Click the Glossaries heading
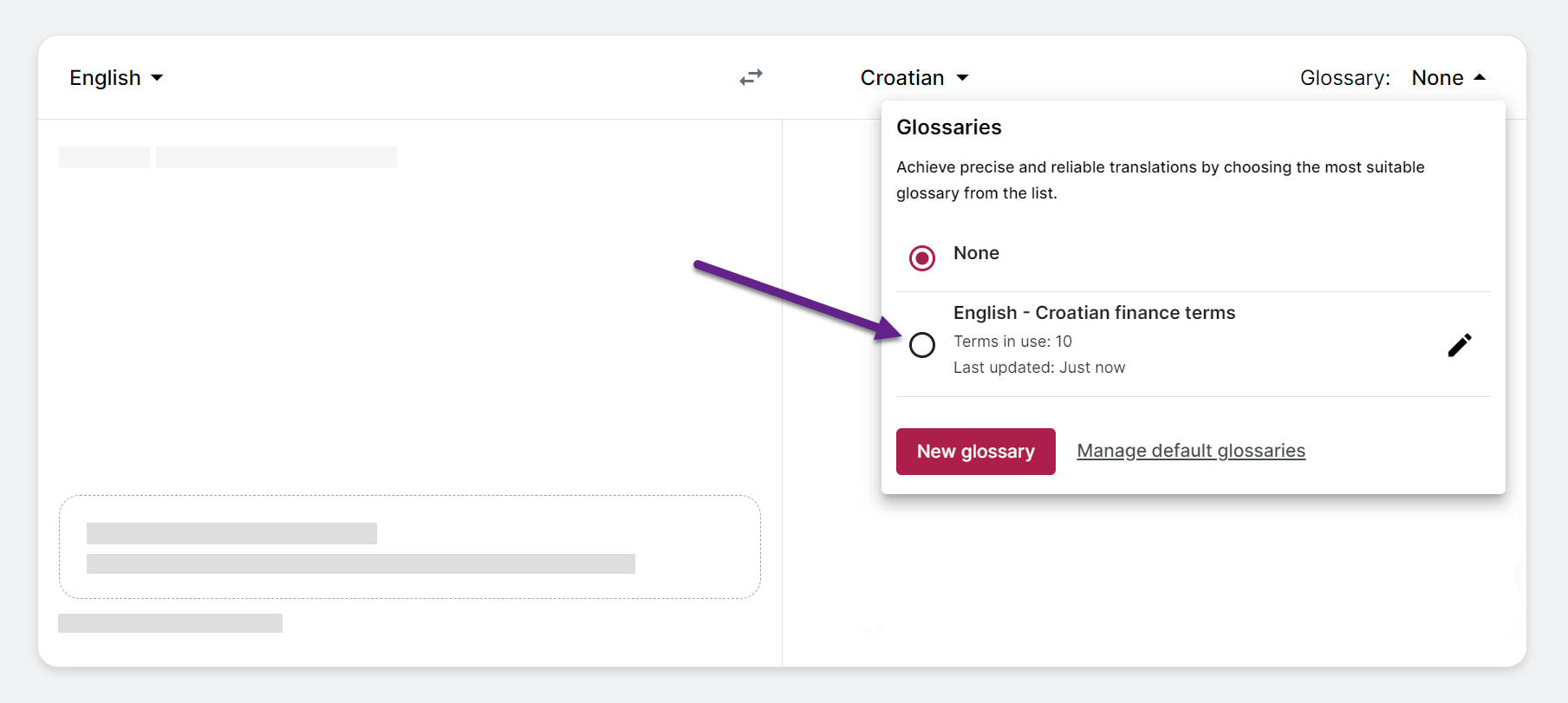This screenshot has width=1568, height=703. [x=949, y=127]
